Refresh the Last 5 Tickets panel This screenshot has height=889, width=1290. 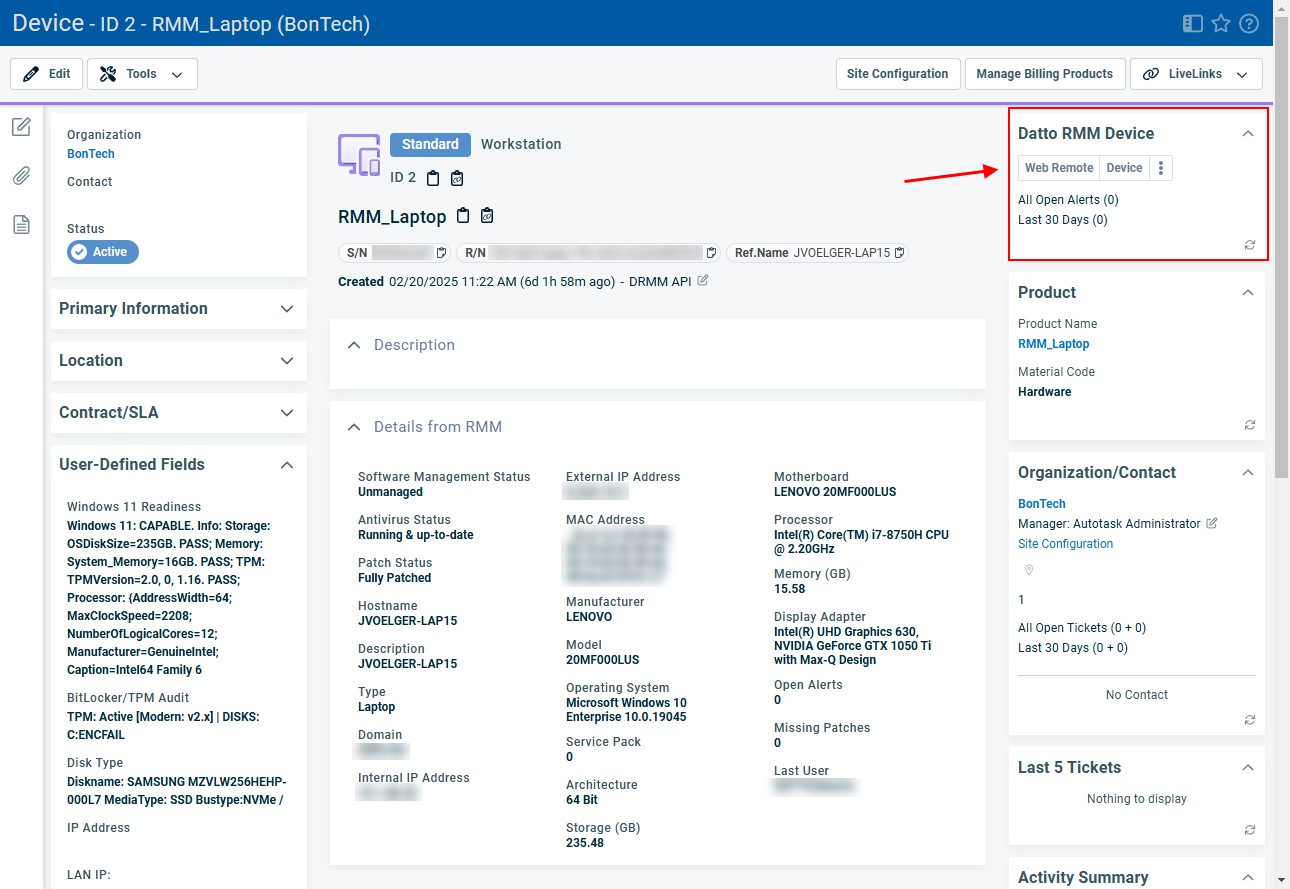tap(1250, 830)
